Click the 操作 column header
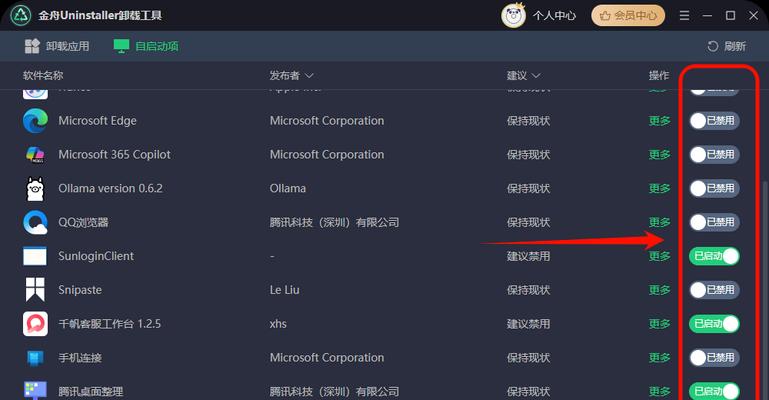Viewport: 769px width, 400px height. 659,75
